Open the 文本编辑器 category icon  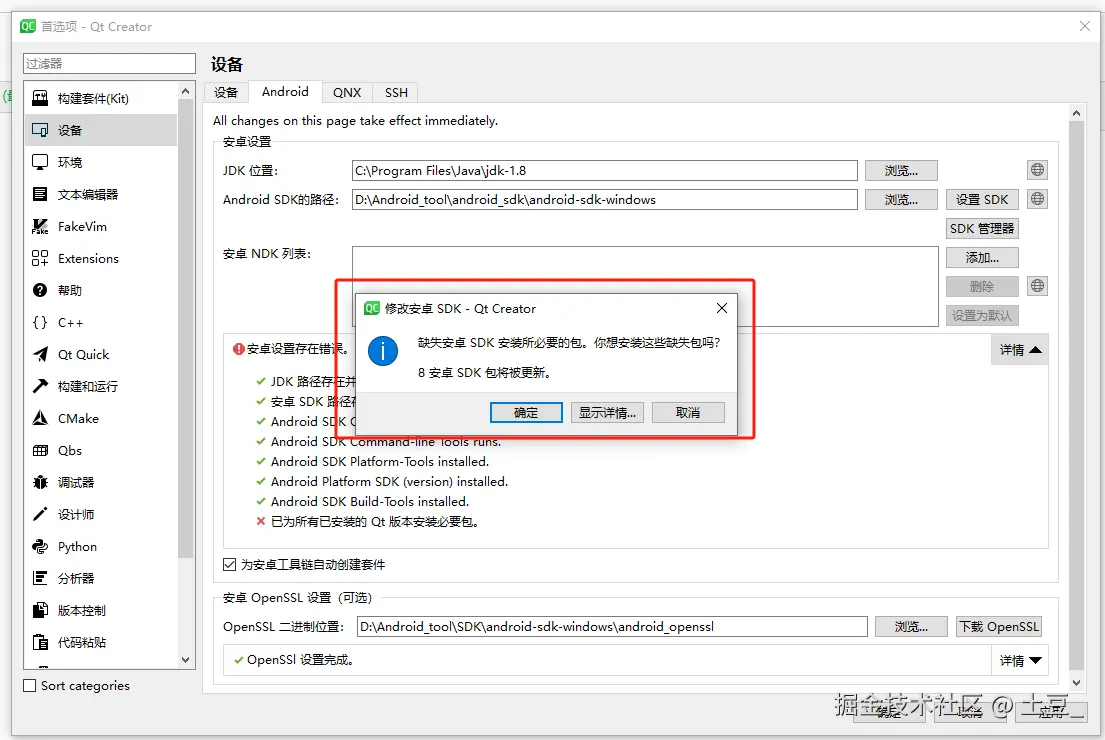coord(40,195)
